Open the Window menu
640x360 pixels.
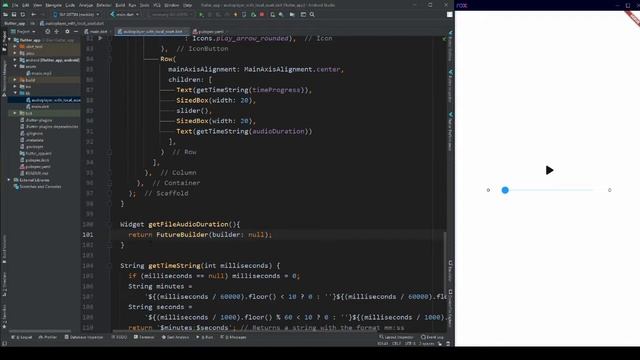(x=171, y=5)
